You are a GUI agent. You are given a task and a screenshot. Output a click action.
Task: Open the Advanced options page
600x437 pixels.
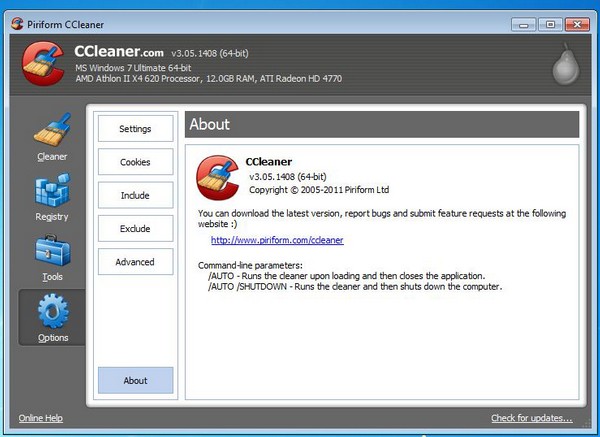click(x=135, y=262)
